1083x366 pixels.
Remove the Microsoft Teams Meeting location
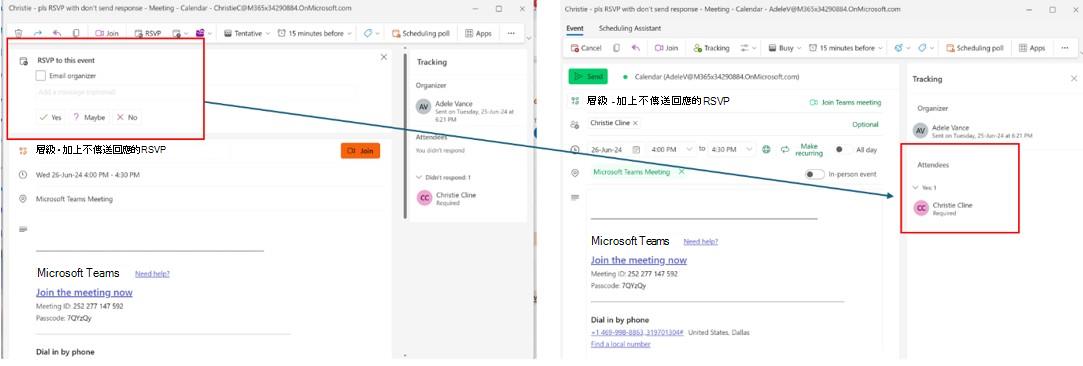coord(682,171)
